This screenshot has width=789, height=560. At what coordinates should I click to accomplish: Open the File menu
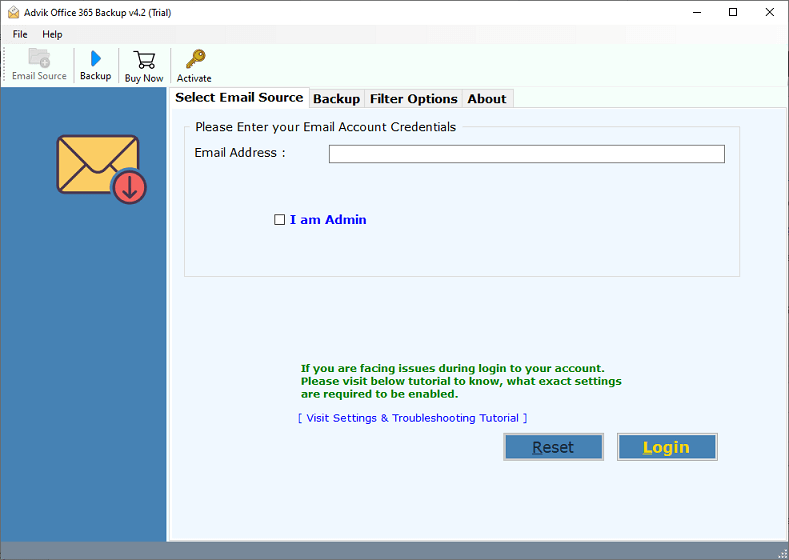coord(20,34)
